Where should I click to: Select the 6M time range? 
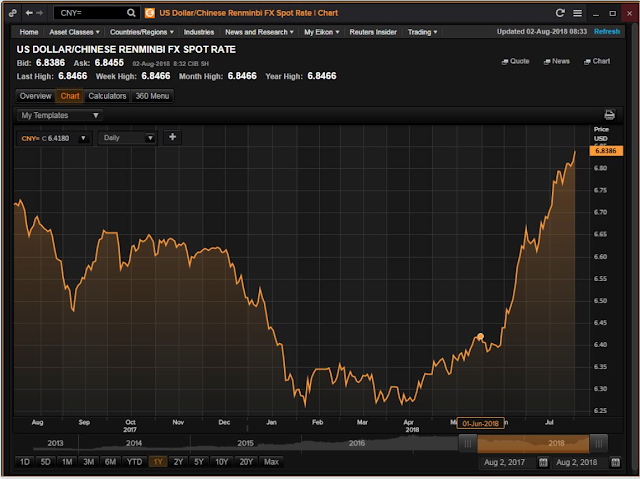110,462
